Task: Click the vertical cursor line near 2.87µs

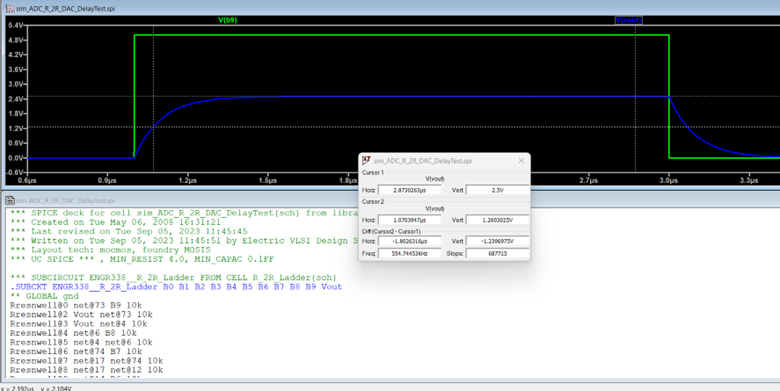Action: [x=635, y=99]
